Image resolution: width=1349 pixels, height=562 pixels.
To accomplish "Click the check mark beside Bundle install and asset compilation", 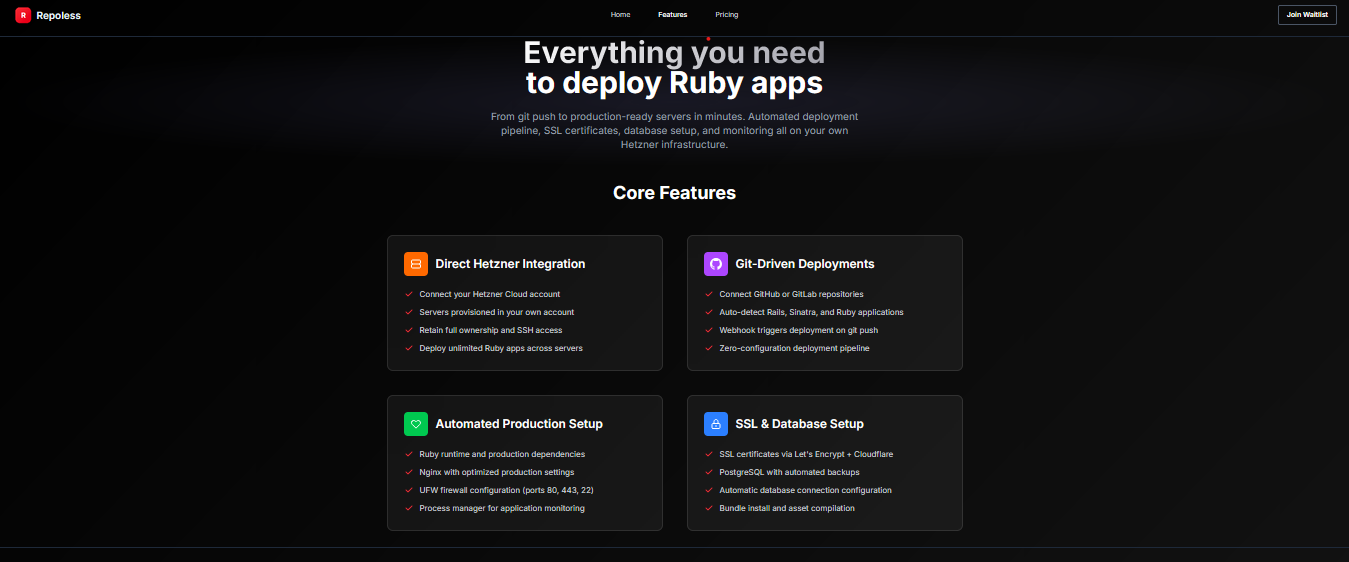I will pyautogui.click(x=709, y=508).
